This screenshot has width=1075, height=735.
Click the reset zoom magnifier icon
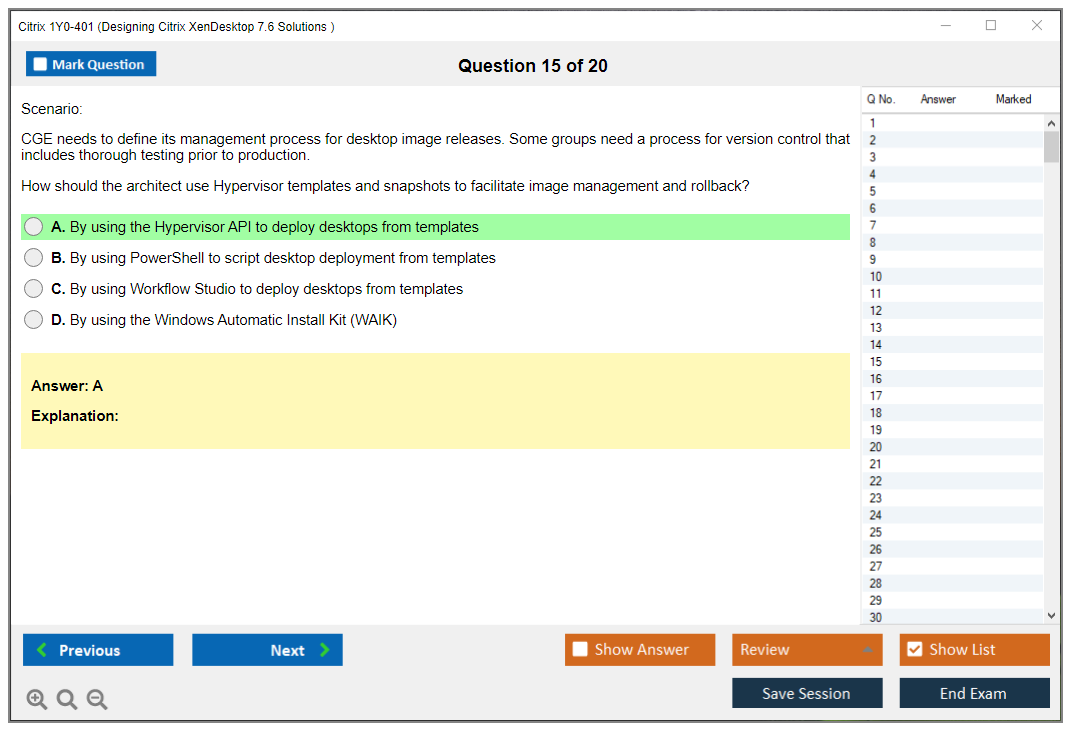point(67,700)
